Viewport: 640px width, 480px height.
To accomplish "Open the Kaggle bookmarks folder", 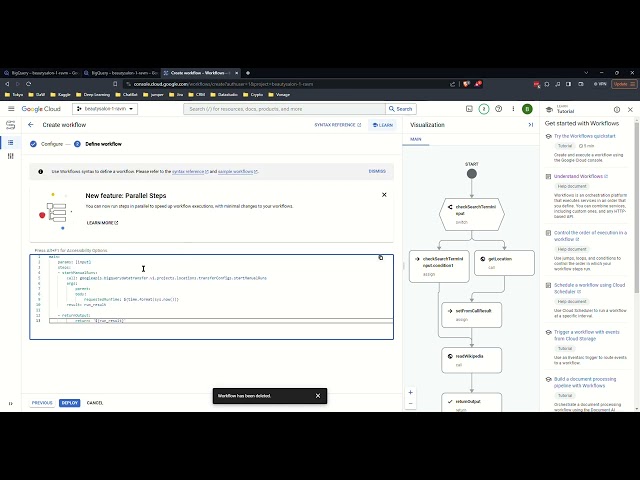I will coord(60,95).
